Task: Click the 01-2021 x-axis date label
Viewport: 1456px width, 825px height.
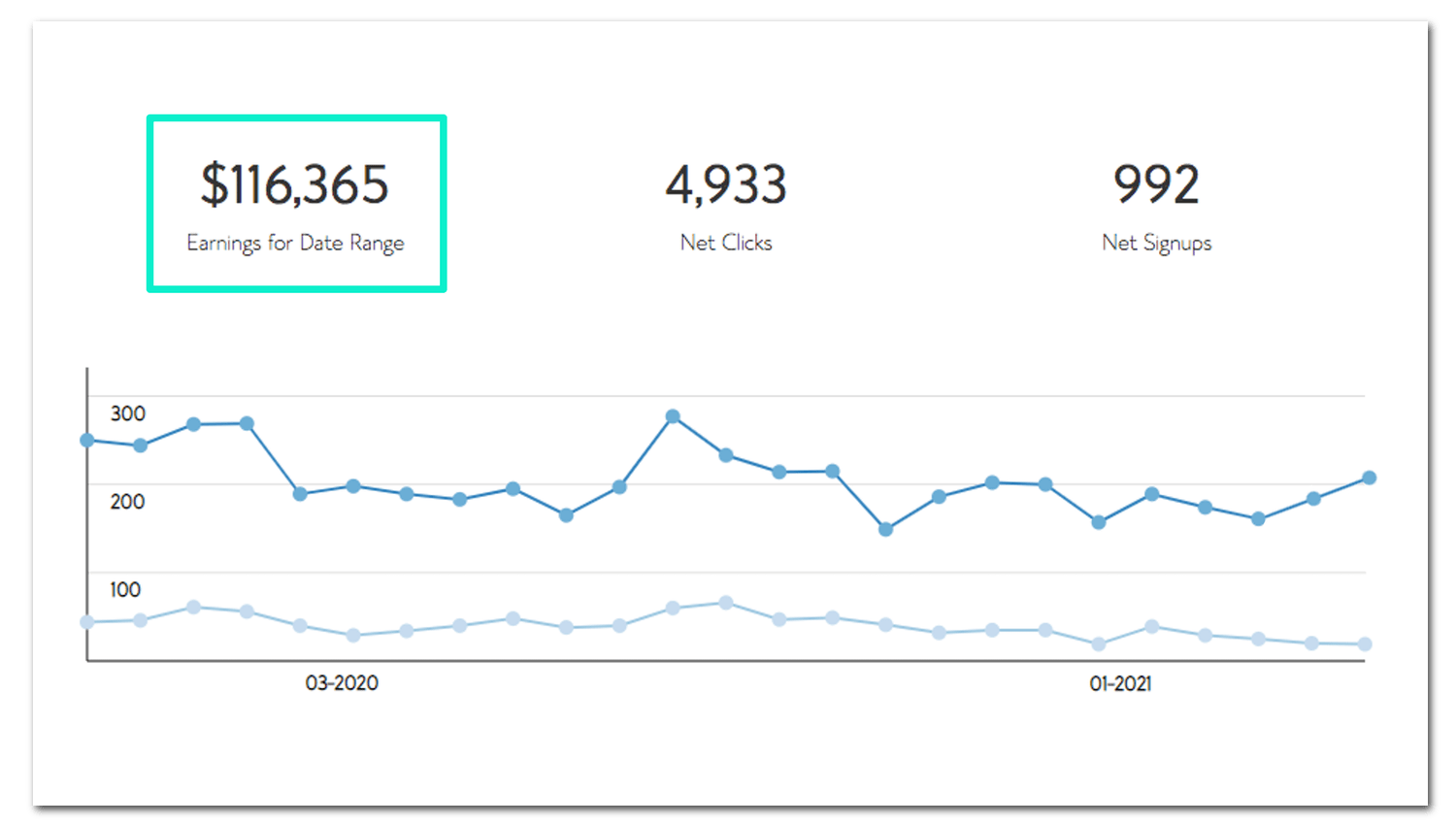Action: click(1120, 683)
